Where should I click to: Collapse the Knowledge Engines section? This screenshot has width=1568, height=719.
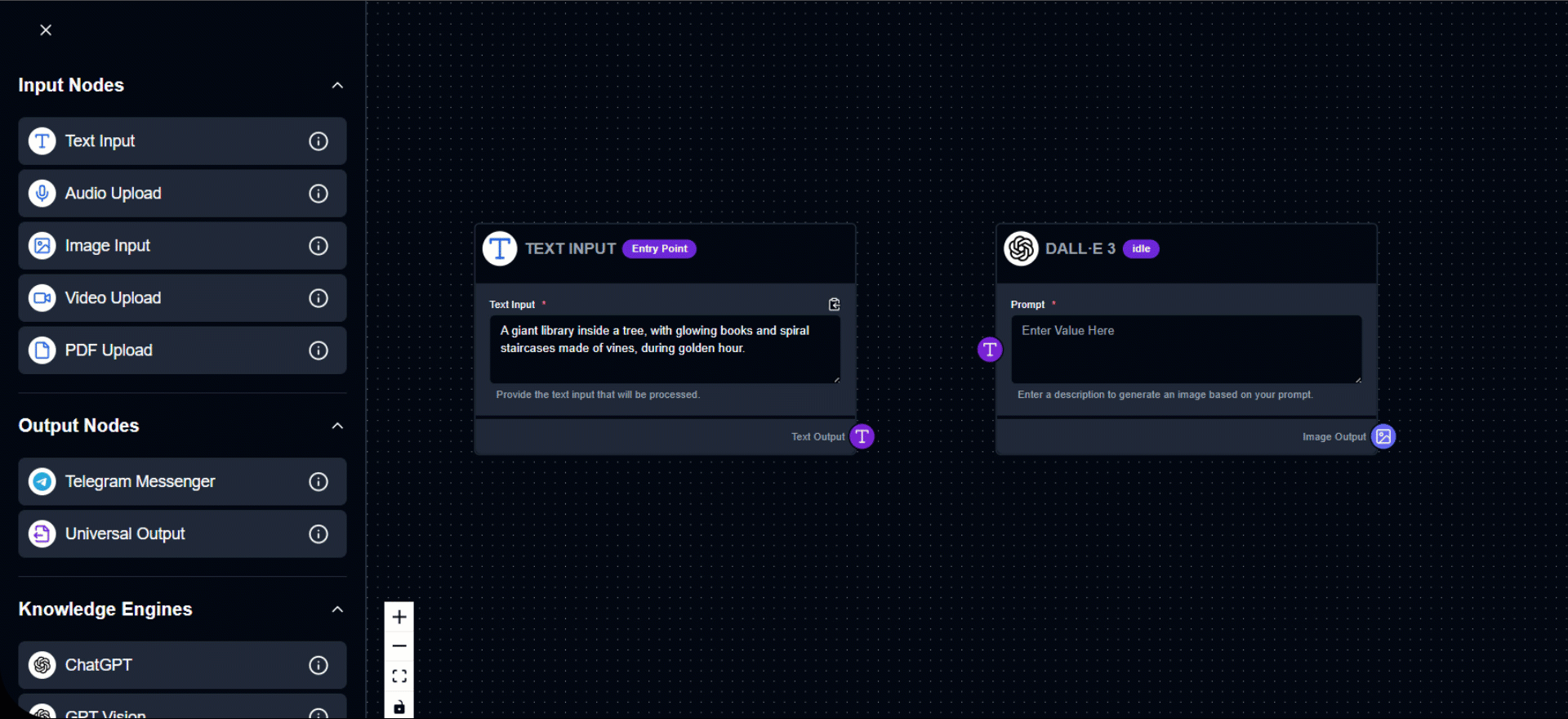click(x=337, y=610)
